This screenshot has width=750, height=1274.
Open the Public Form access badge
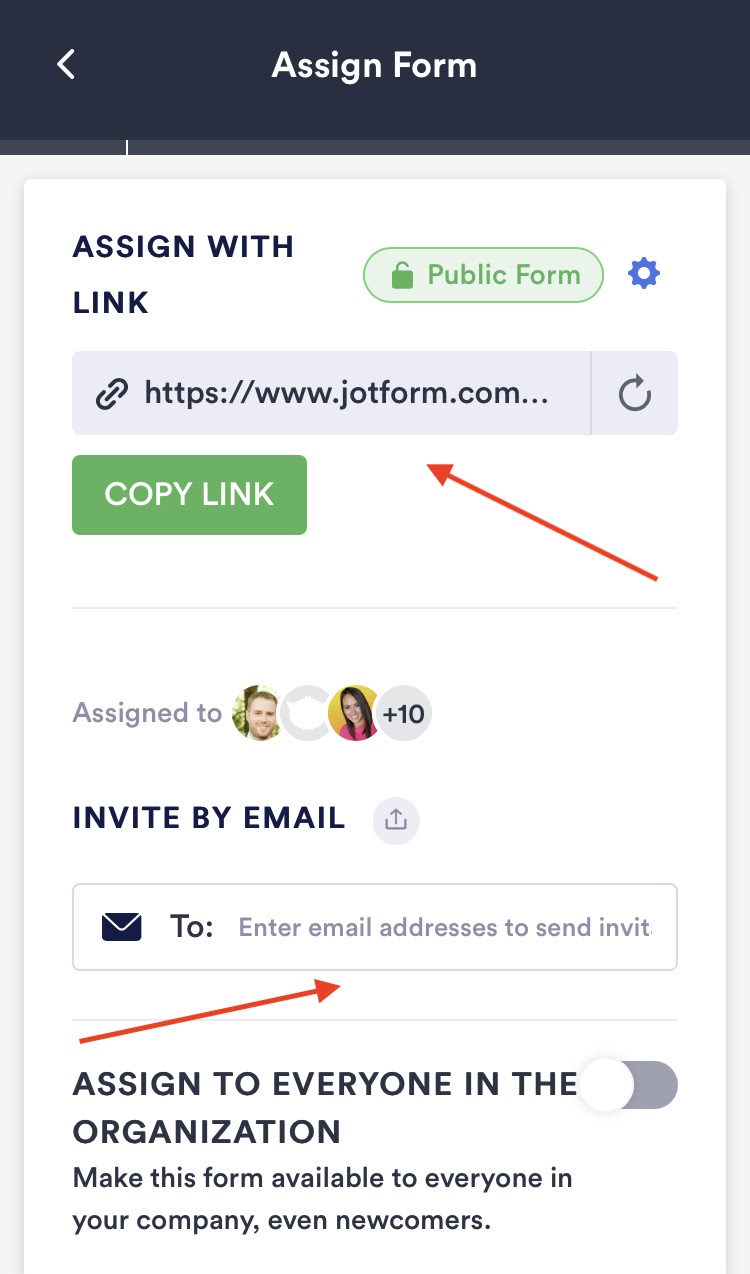pyautogui.click(x=484, y=275)
